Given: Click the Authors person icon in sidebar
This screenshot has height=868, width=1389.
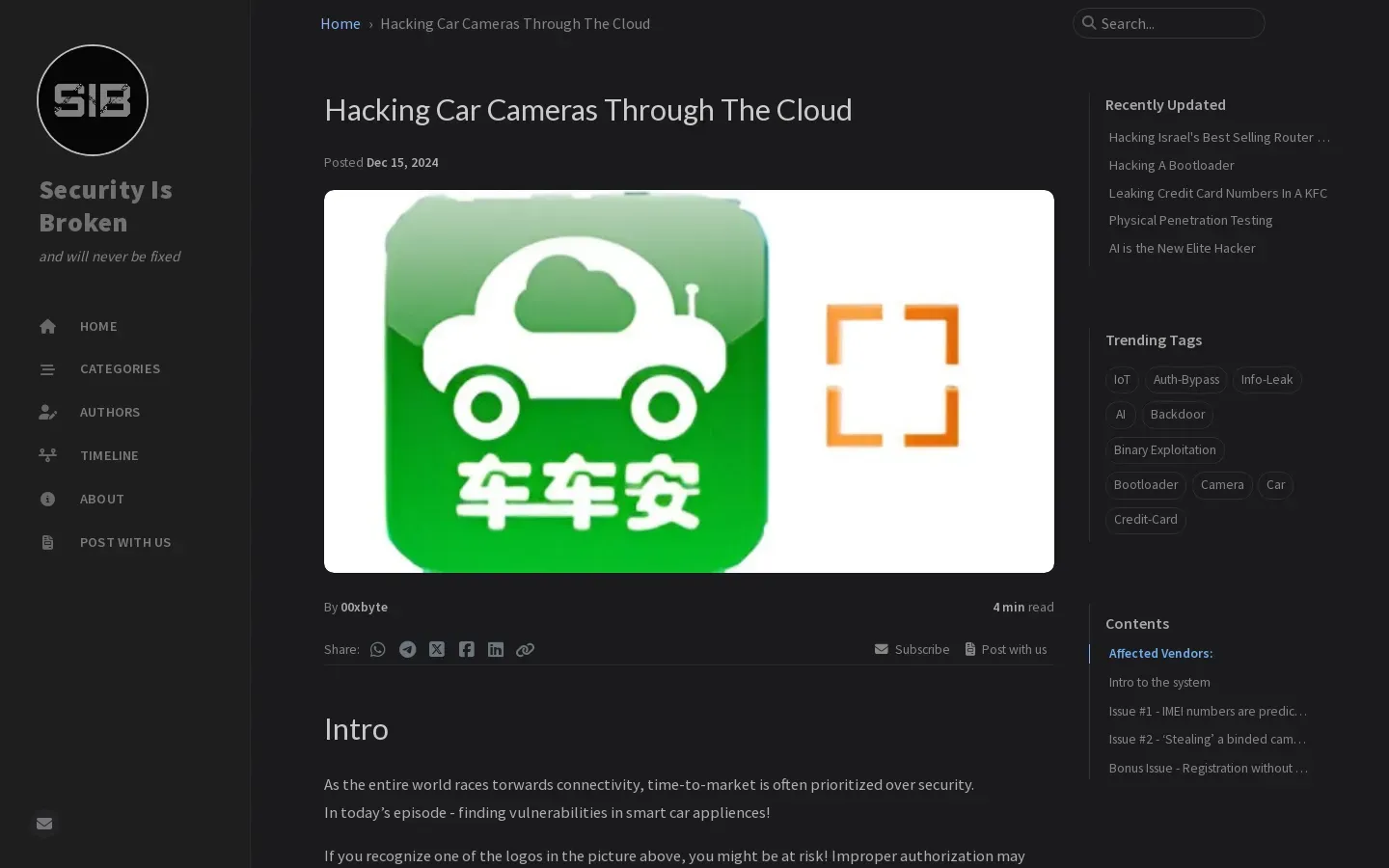Looking at the screenshot, I should [x=47, y=413].
